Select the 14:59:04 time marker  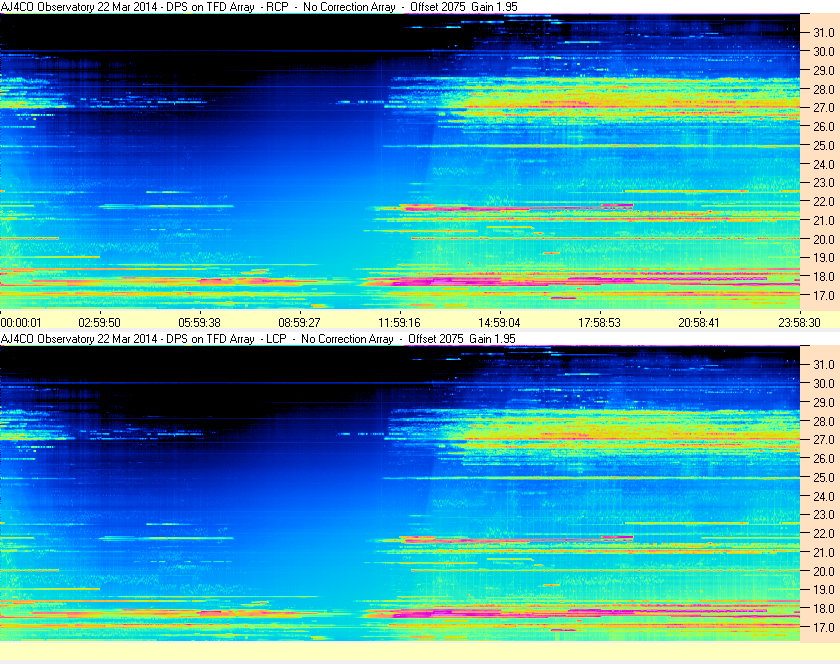(x=499, y=323)
